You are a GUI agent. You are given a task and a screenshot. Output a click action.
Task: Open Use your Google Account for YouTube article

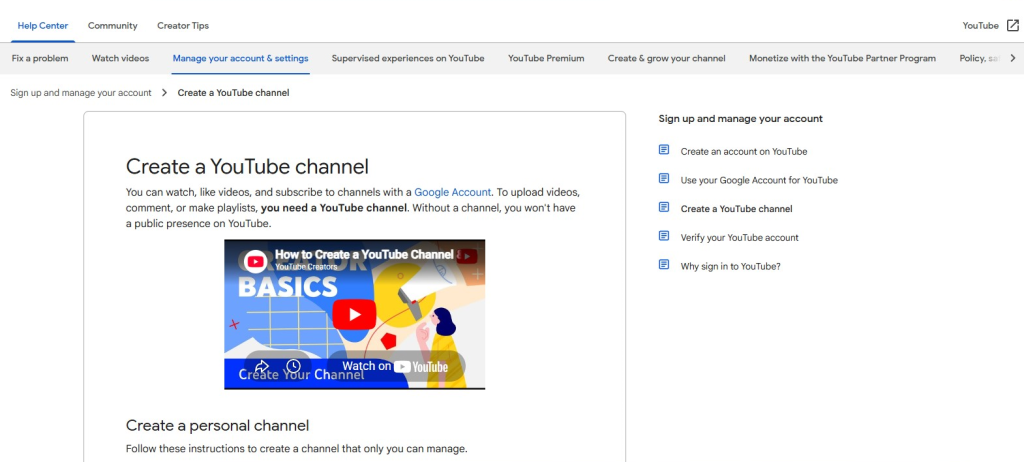coord(759,180)
